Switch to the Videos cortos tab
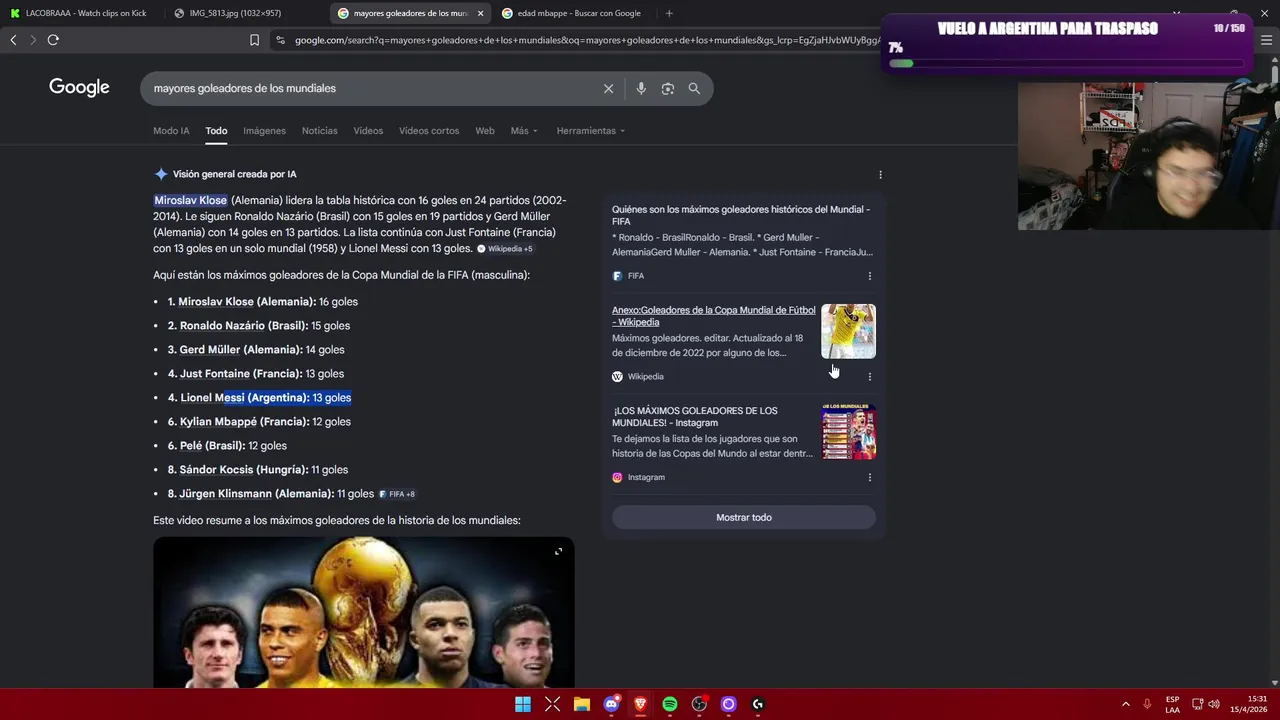This screenshot has height=720, width=1280. point(429,131)
